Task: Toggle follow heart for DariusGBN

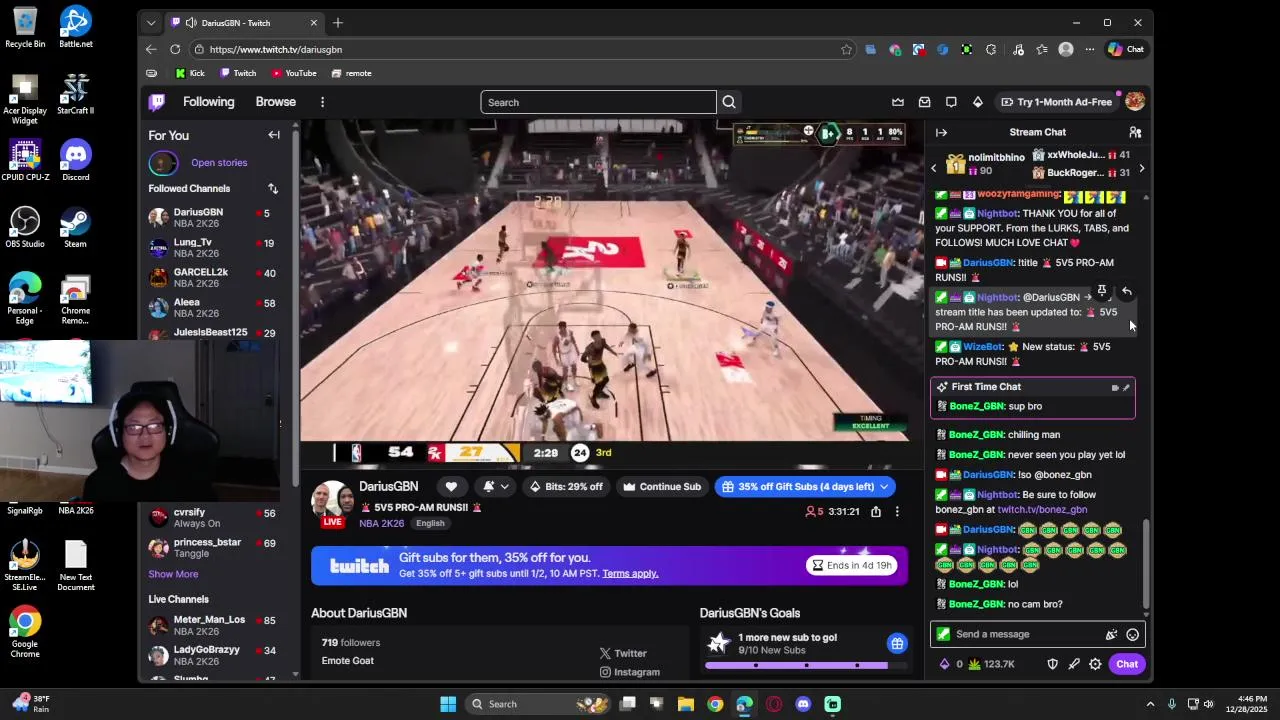Action: (x=451, y=487)
